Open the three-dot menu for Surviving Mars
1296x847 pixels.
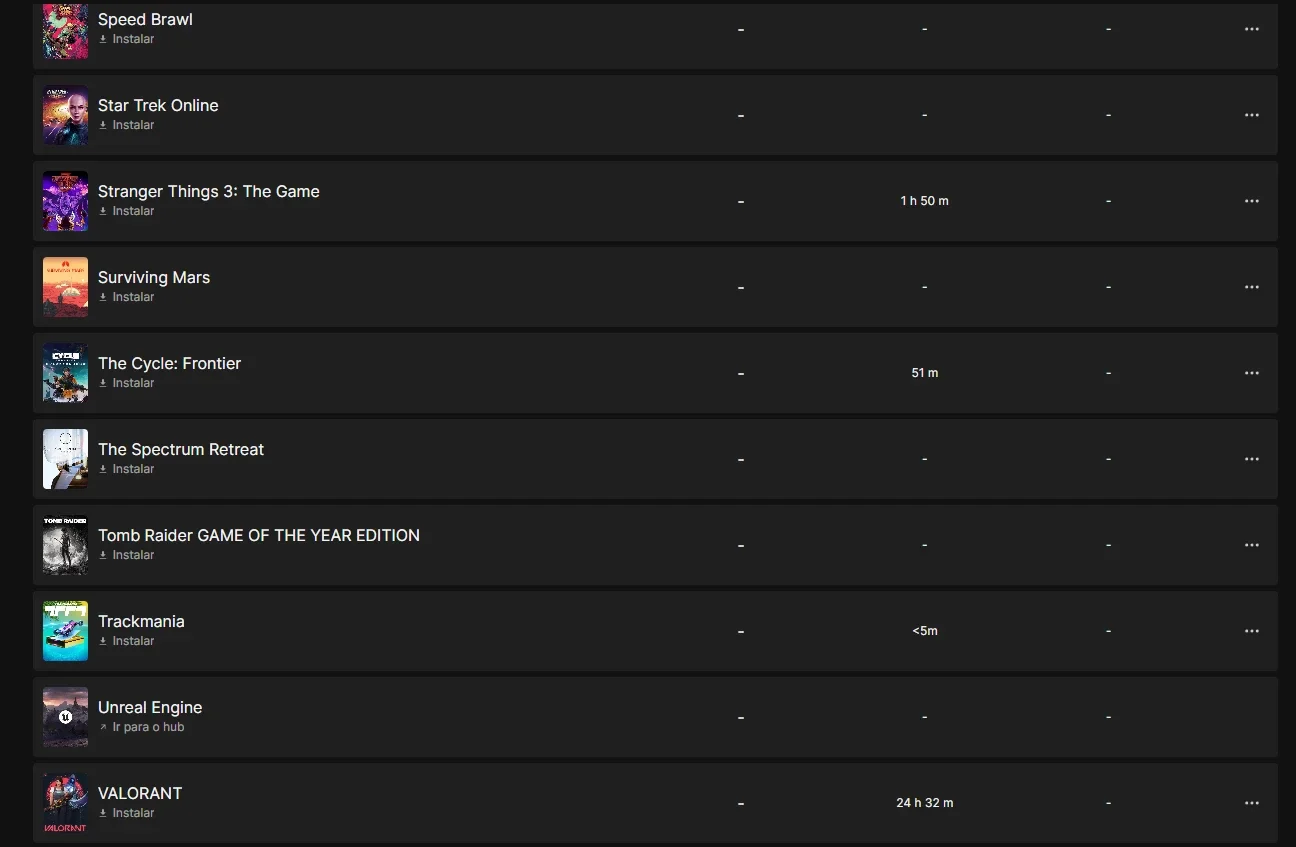tap(1251, 287)
